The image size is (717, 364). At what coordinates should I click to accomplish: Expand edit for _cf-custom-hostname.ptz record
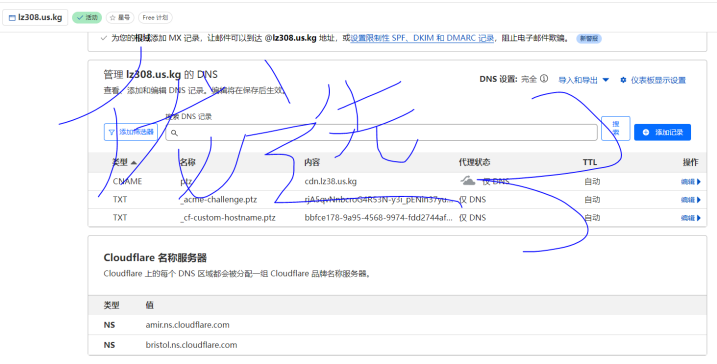(690, 218)
